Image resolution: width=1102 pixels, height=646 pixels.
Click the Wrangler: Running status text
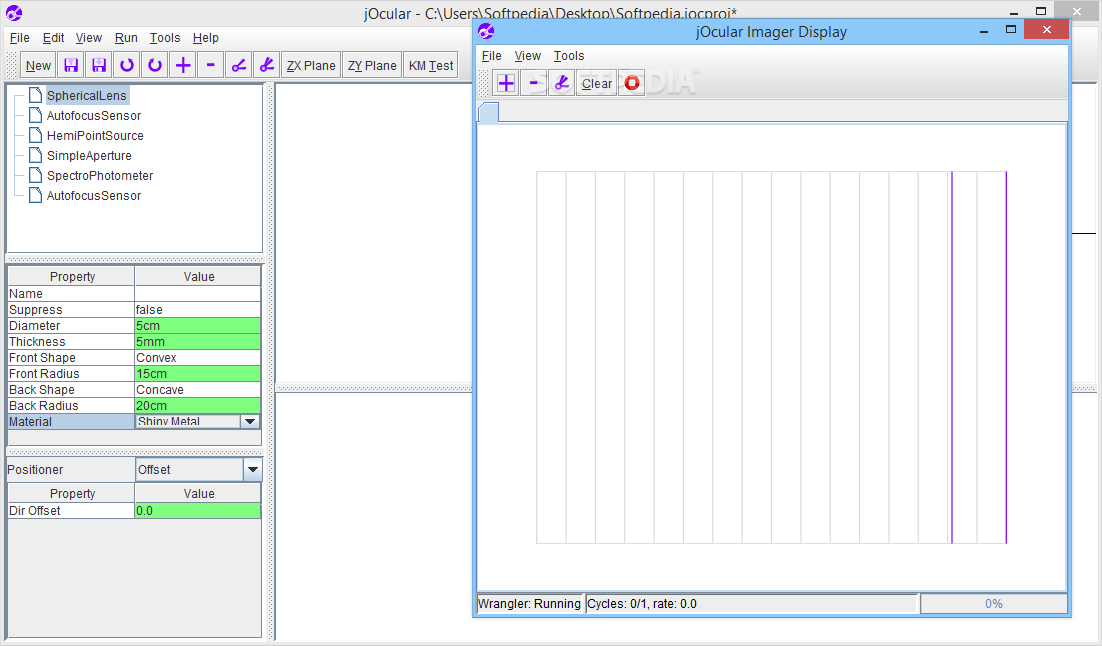click(529, 604)
